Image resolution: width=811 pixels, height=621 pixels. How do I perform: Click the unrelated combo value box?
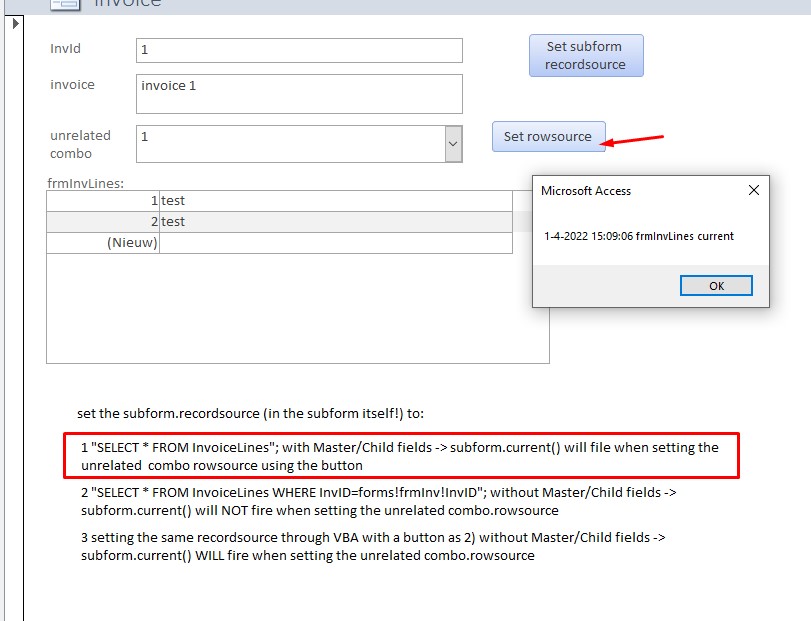(x=291, y=144)
